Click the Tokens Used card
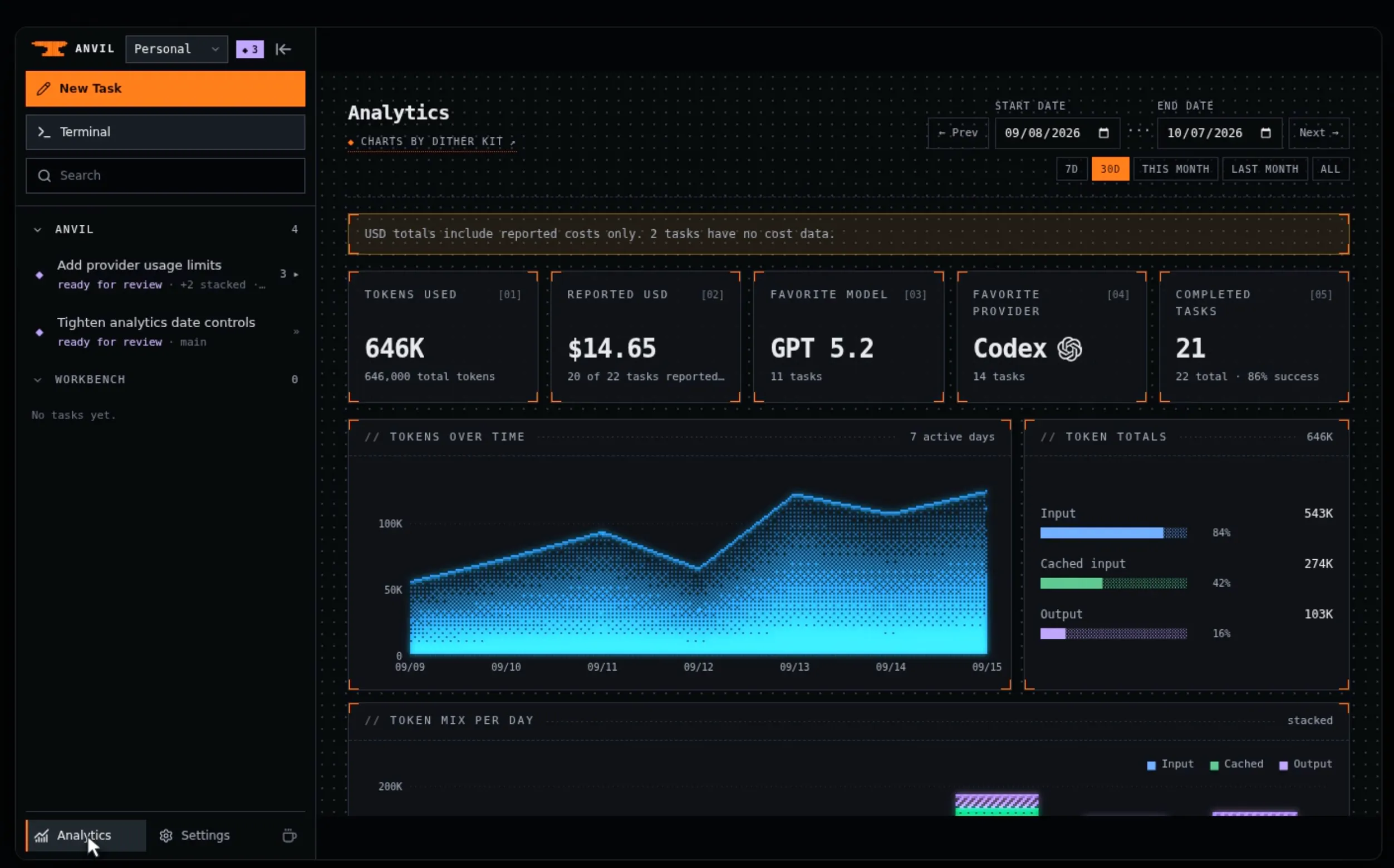 pyautogui.click(x=443, y=337)
